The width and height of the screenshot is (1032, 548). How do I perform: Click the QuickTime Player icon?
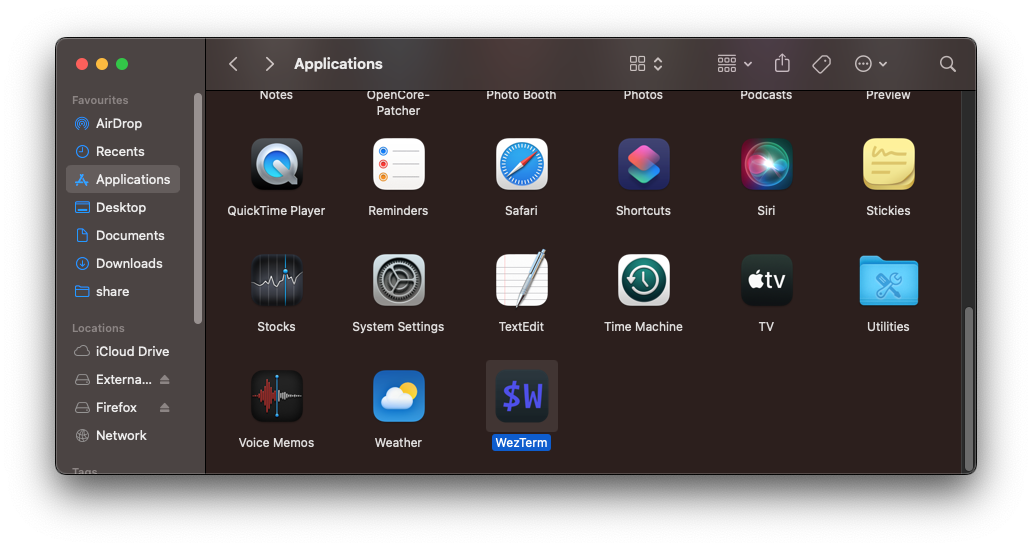coord(276,165)
